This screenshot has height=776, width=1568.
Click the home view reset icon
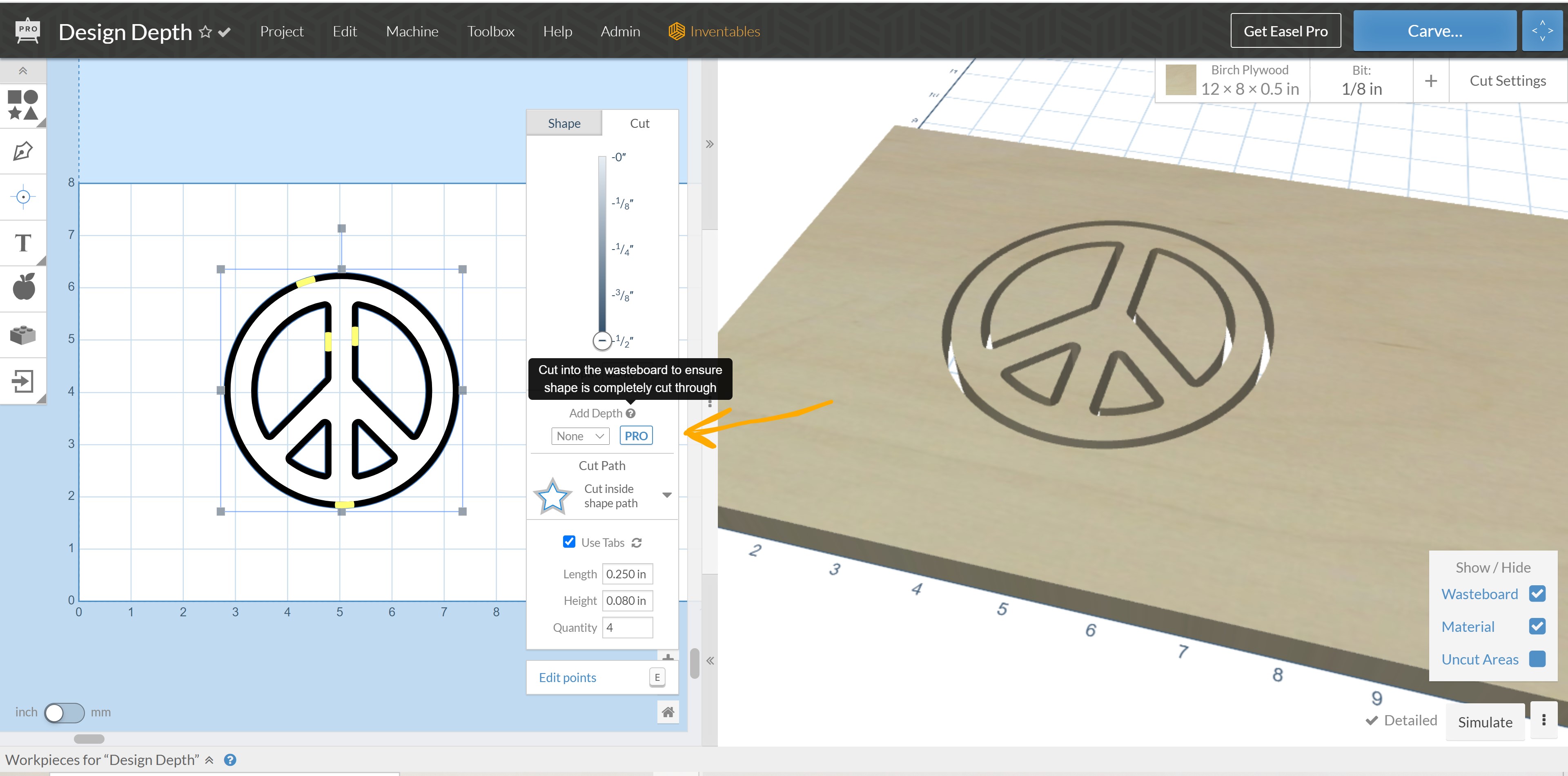tap(668, 711)
